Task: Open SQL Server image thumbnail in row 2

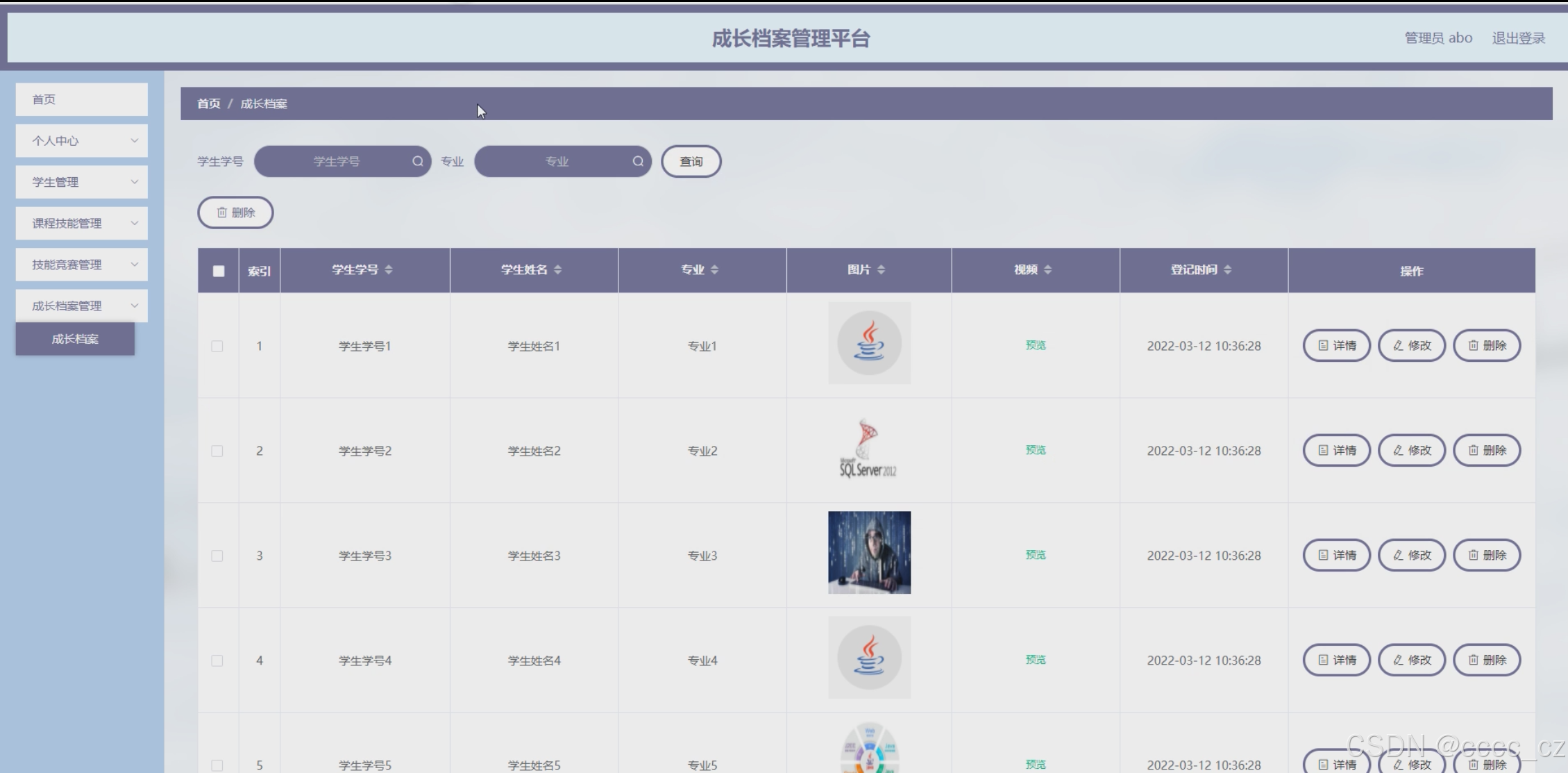Action: pyautogui.click(x=868, y=448)
